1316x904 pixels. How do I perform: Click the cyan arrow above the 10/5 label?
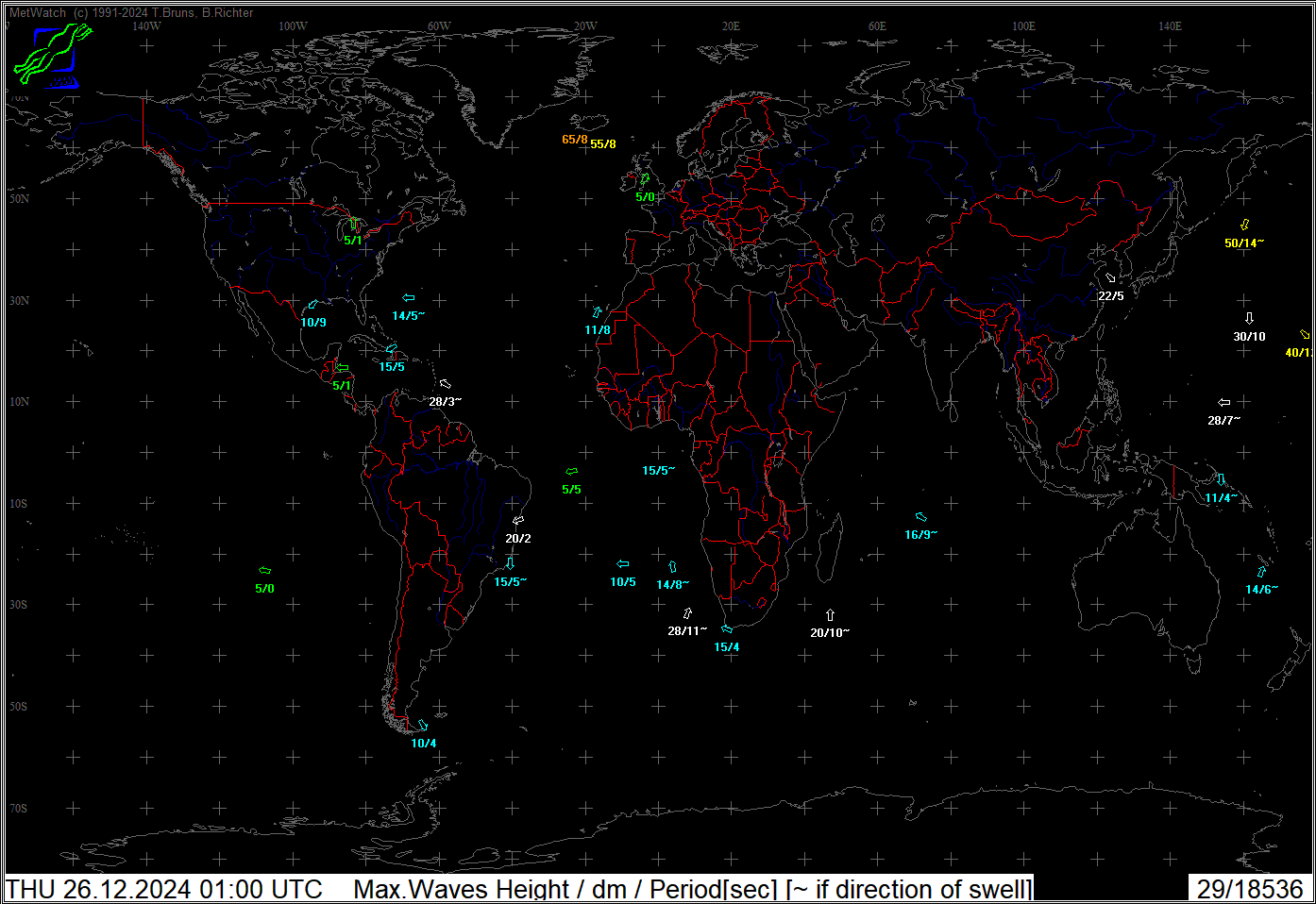[622, 564]
